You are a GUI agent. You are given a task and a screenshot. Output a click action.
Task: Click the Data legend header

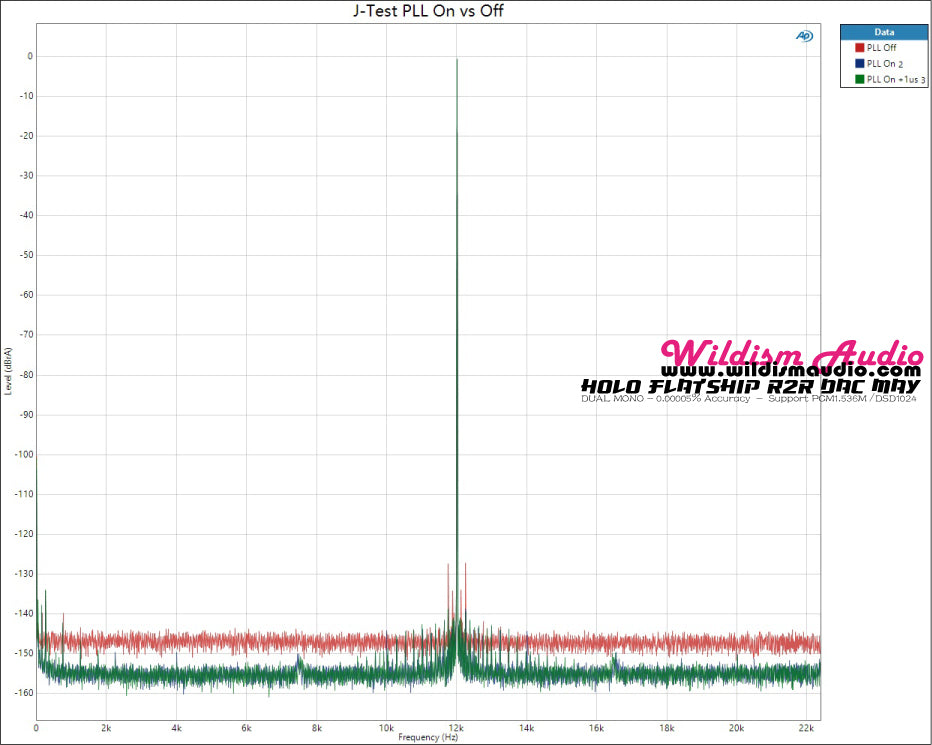[883, 32]
